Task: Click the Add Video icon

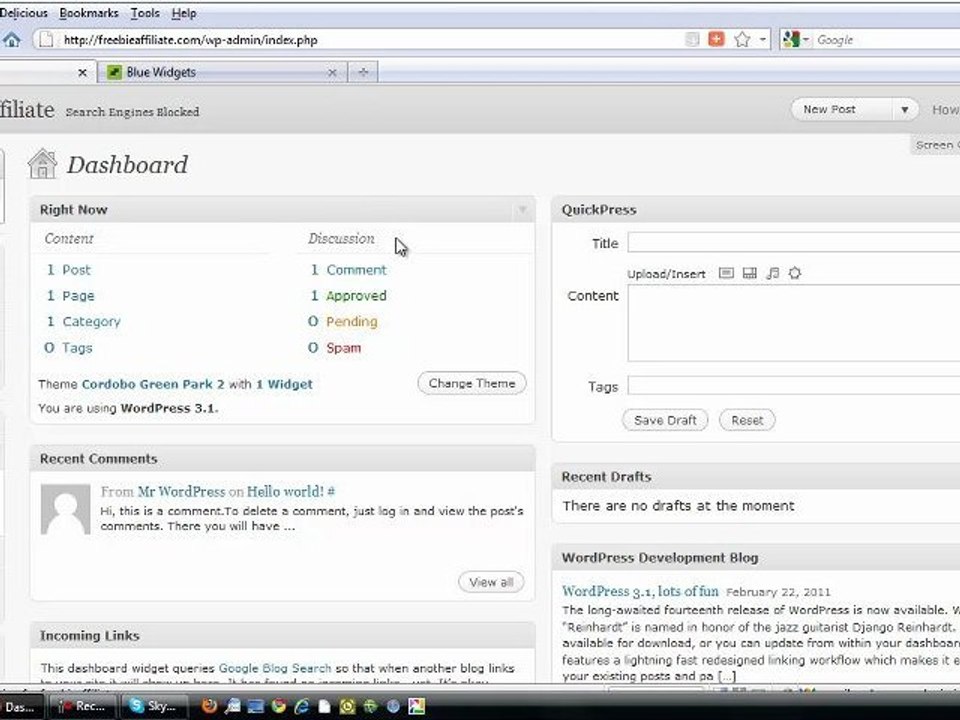Action: point(749,273)
